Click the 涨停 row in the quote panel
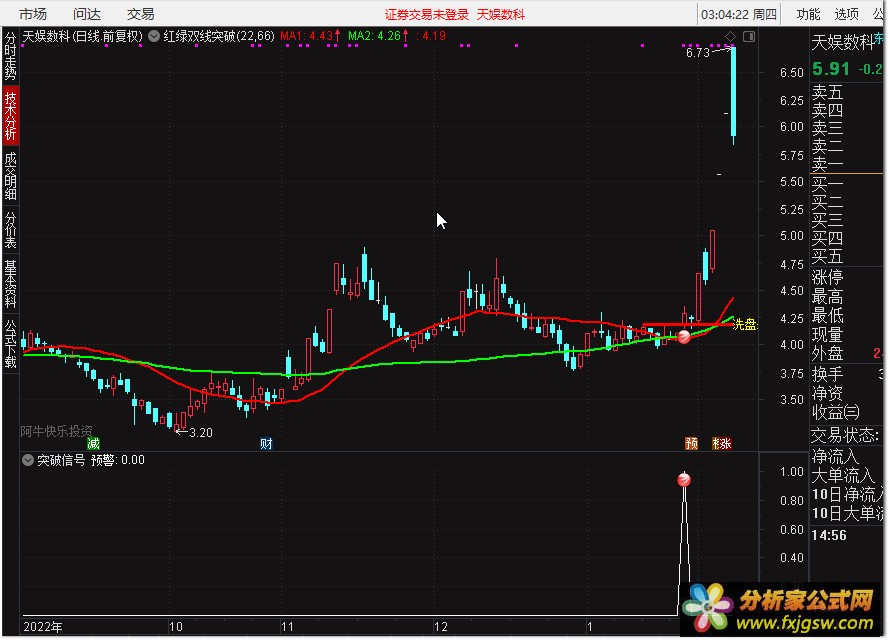 [846, 277]
